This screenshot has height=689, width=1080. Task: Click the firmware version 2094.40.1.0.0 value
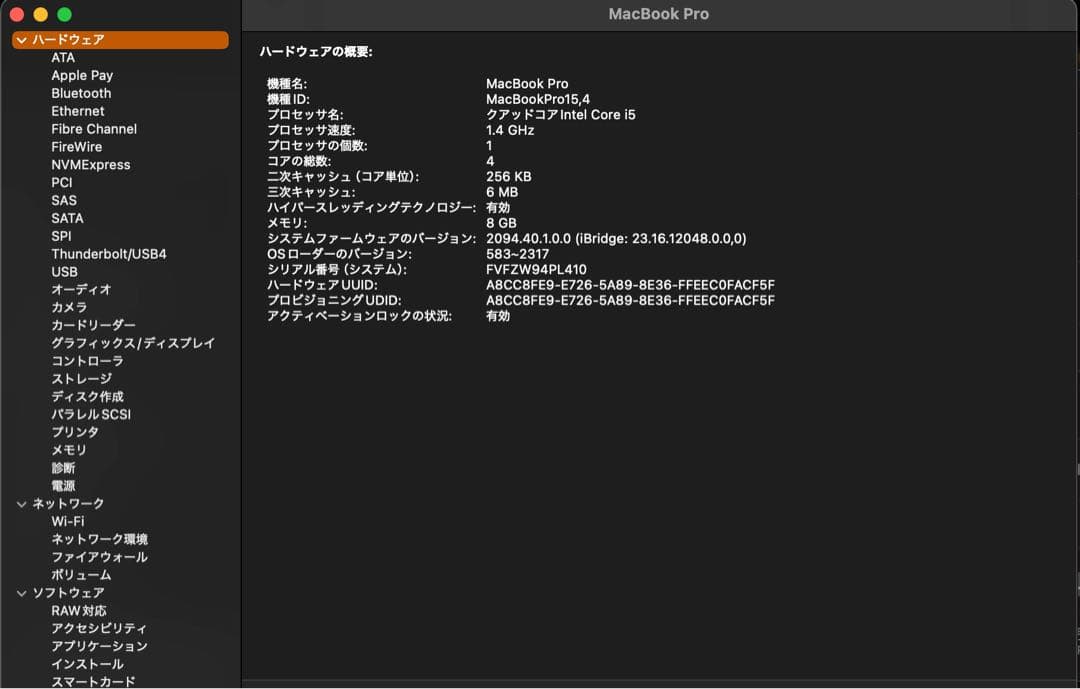tap(616, 239)
